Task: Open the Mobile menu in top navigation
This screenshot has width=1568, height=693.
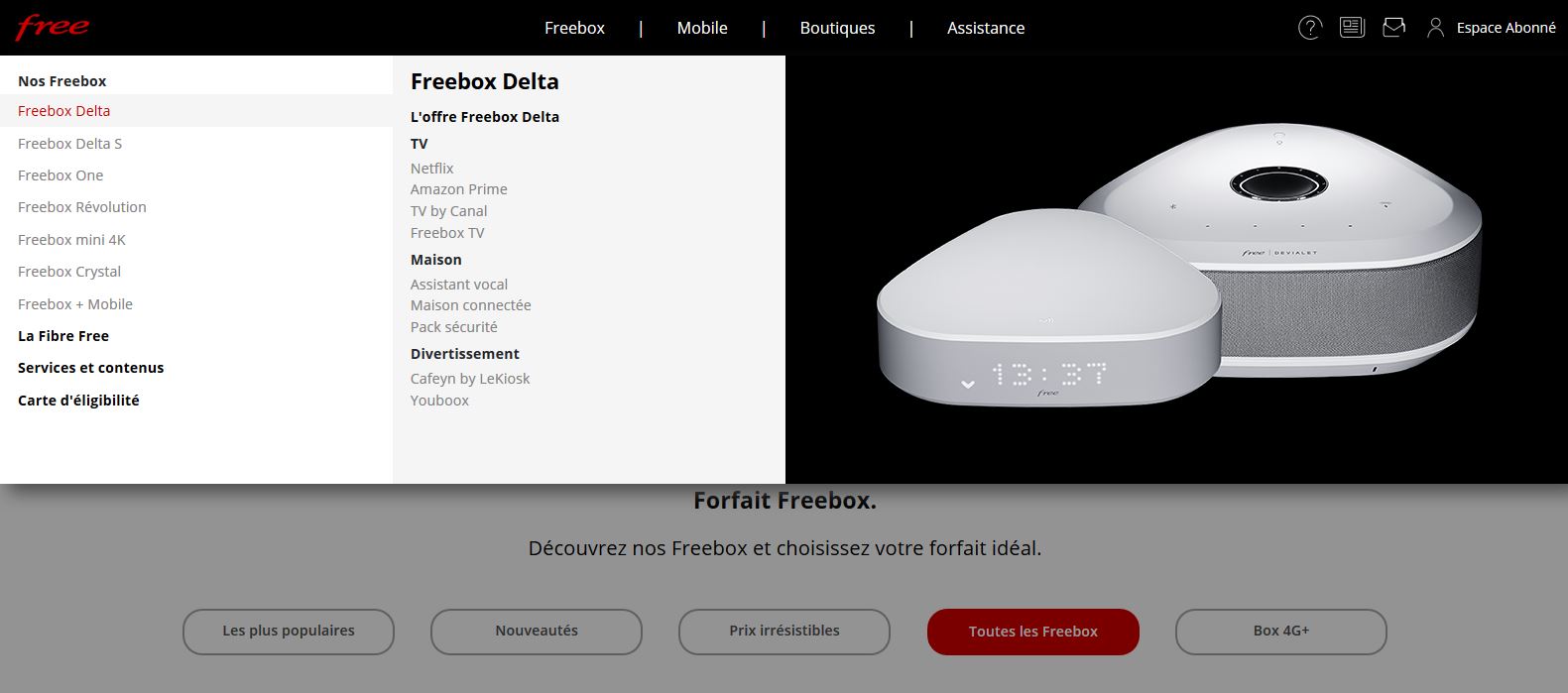Action: (702, 28)
